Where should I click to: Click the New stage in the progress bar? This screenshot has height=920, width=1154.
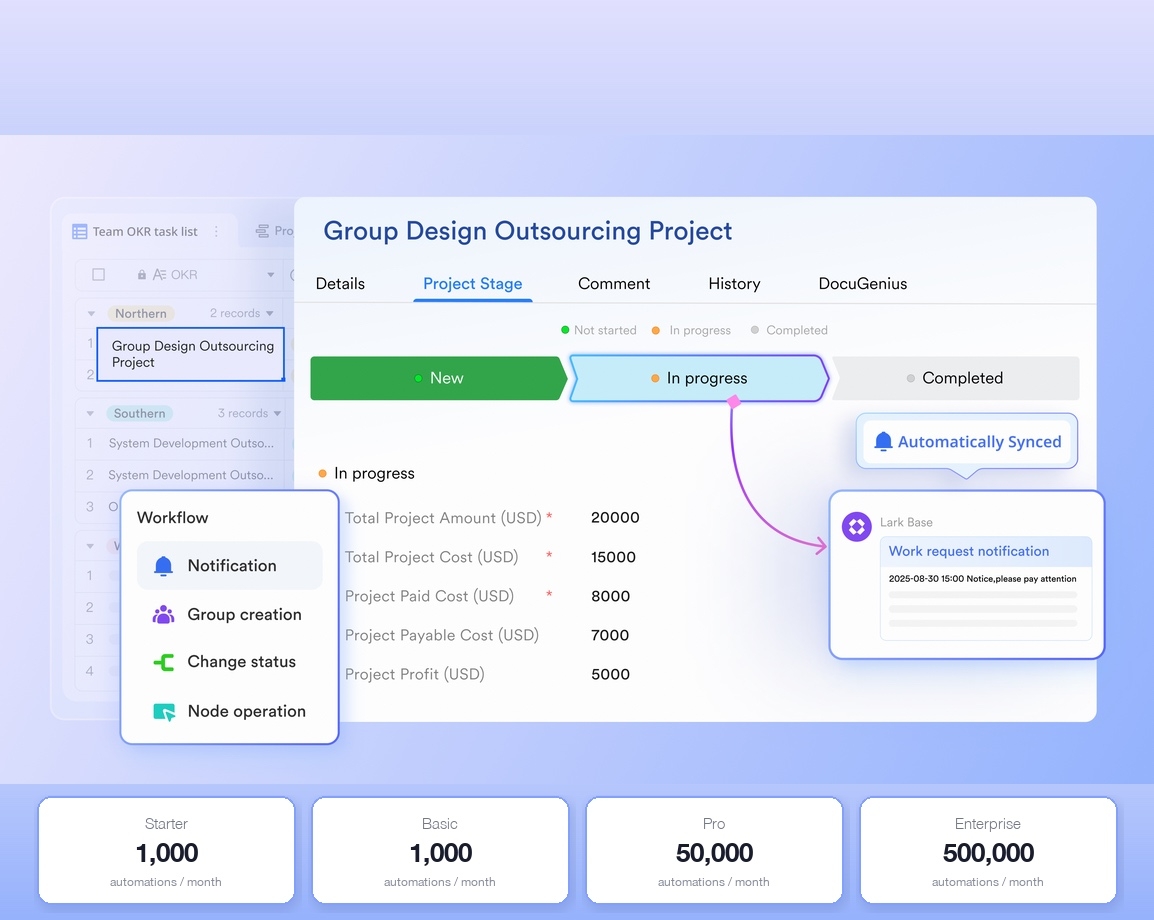[x=439, y=378]
